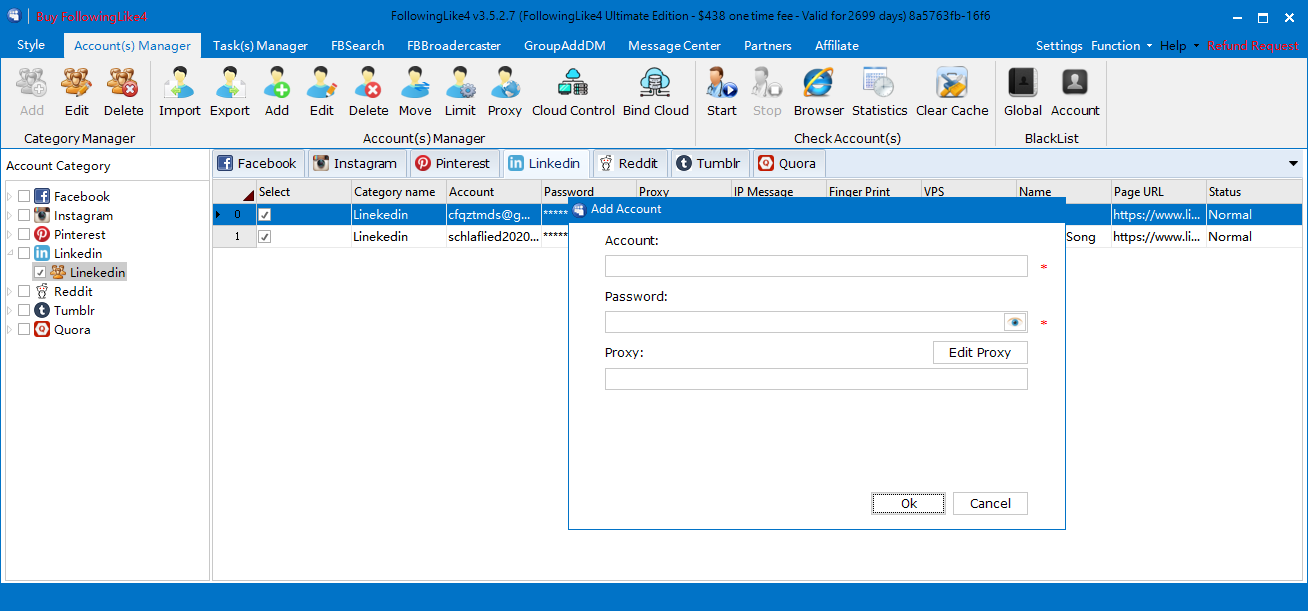The image size is (1308, 611).
Task: Click the Stop check icon
Action: [x=768, y=92]
